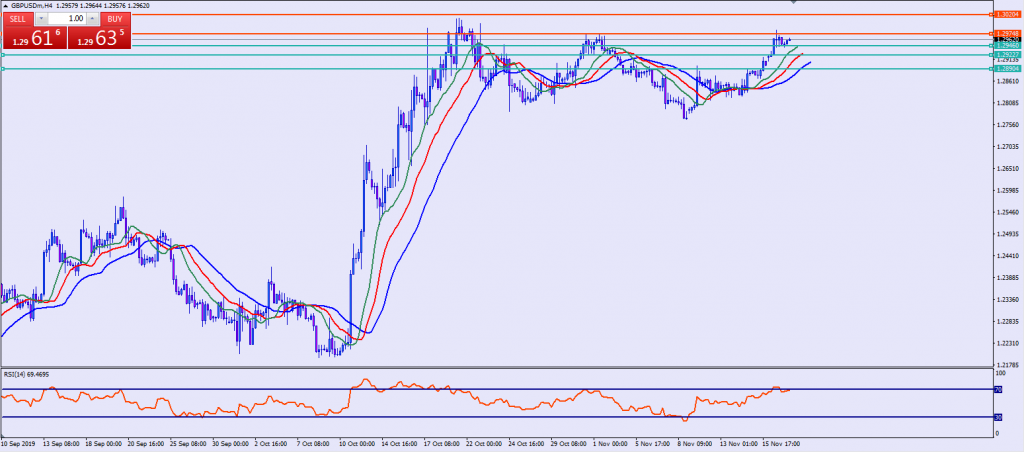
Task: Increase lot volume with the up arrow
Action: tap(93, 18)
